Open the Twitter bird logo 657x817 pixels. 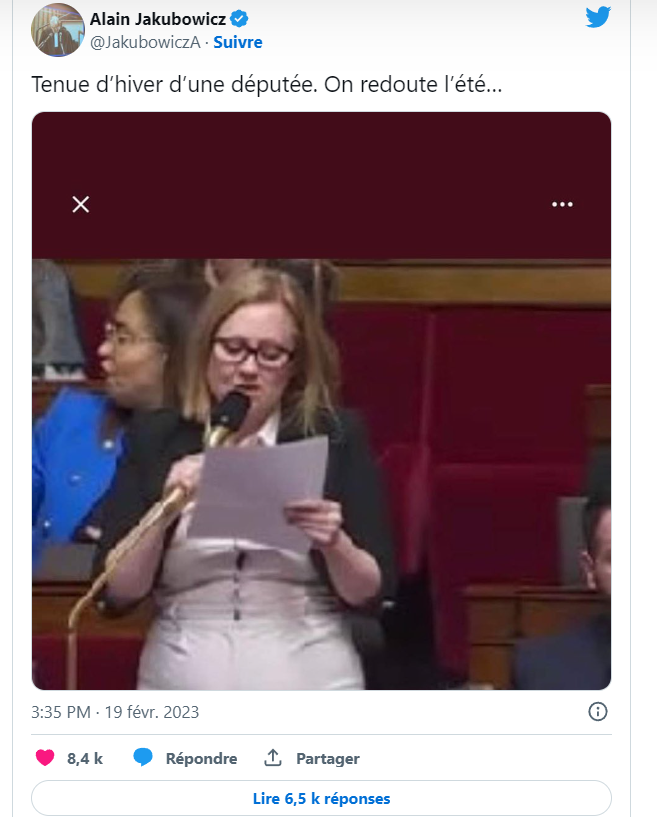click(598, 17)
